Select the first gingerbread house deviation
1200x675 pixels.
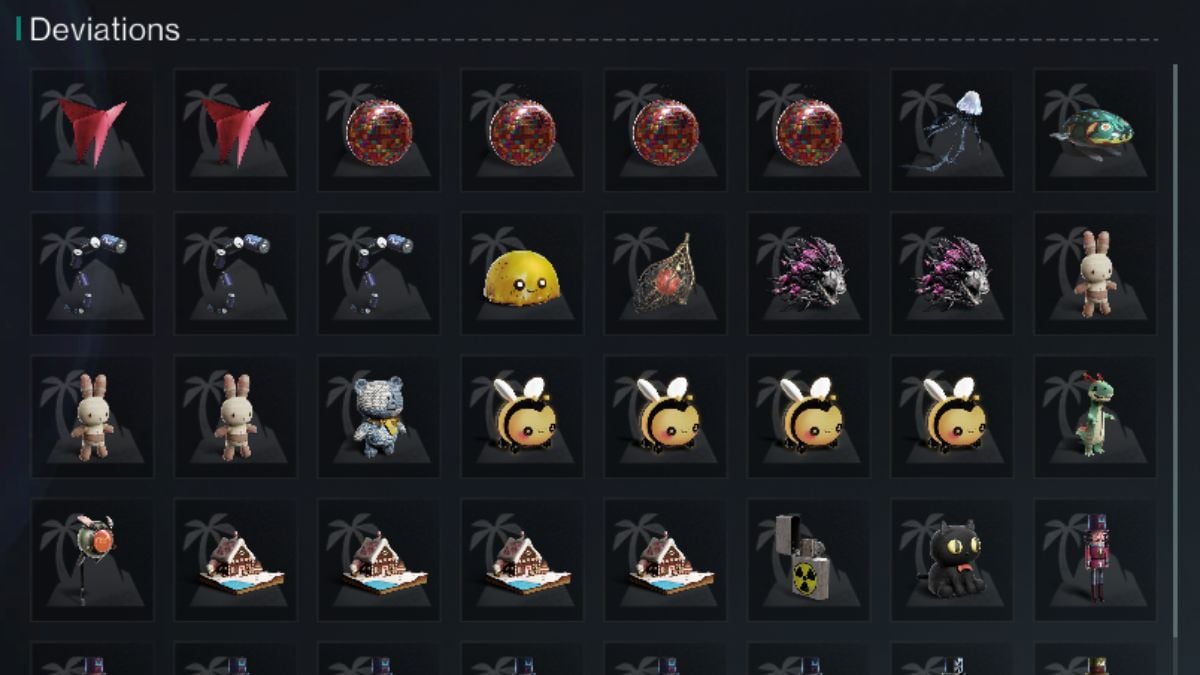(x=236, y=559)
